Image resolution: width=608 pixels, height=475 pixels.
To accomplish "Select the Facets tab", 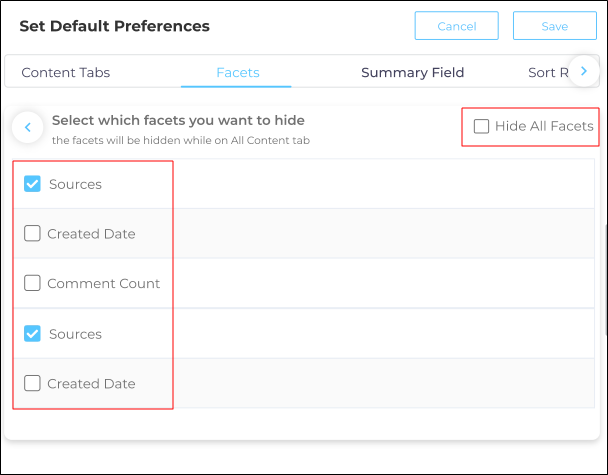I will [x=237, y=72].
